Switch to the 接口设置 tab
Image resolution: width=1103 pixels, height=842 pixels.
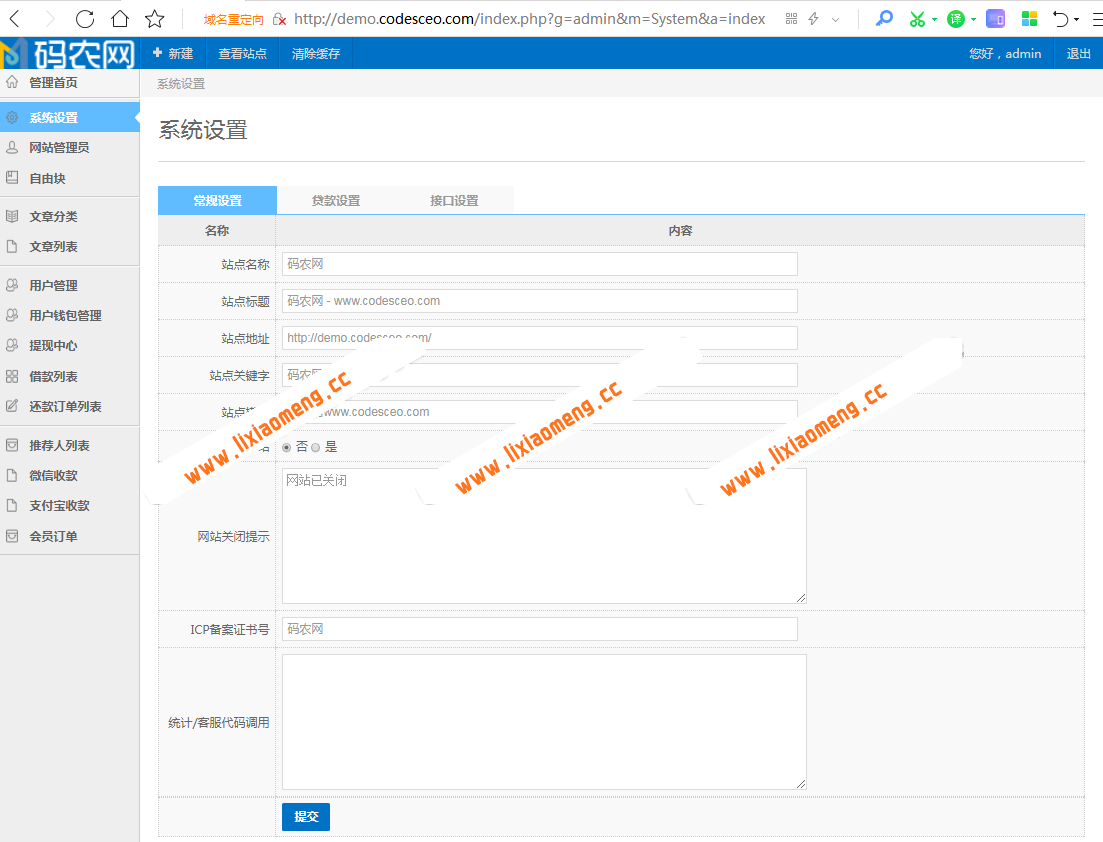(x=454, y=201)
